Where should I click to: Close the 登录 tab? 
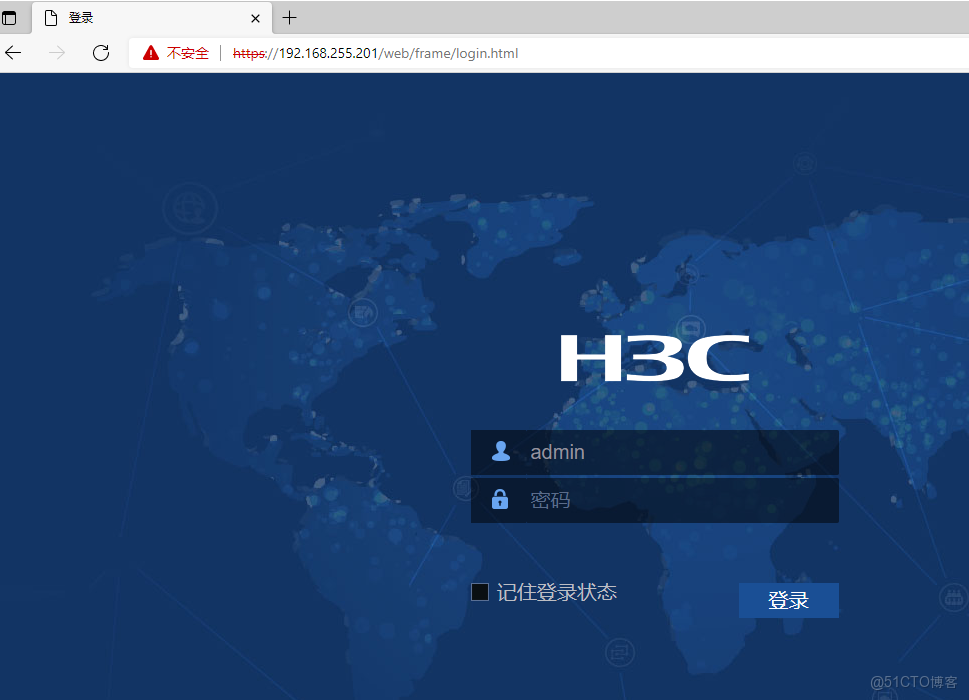255,17
